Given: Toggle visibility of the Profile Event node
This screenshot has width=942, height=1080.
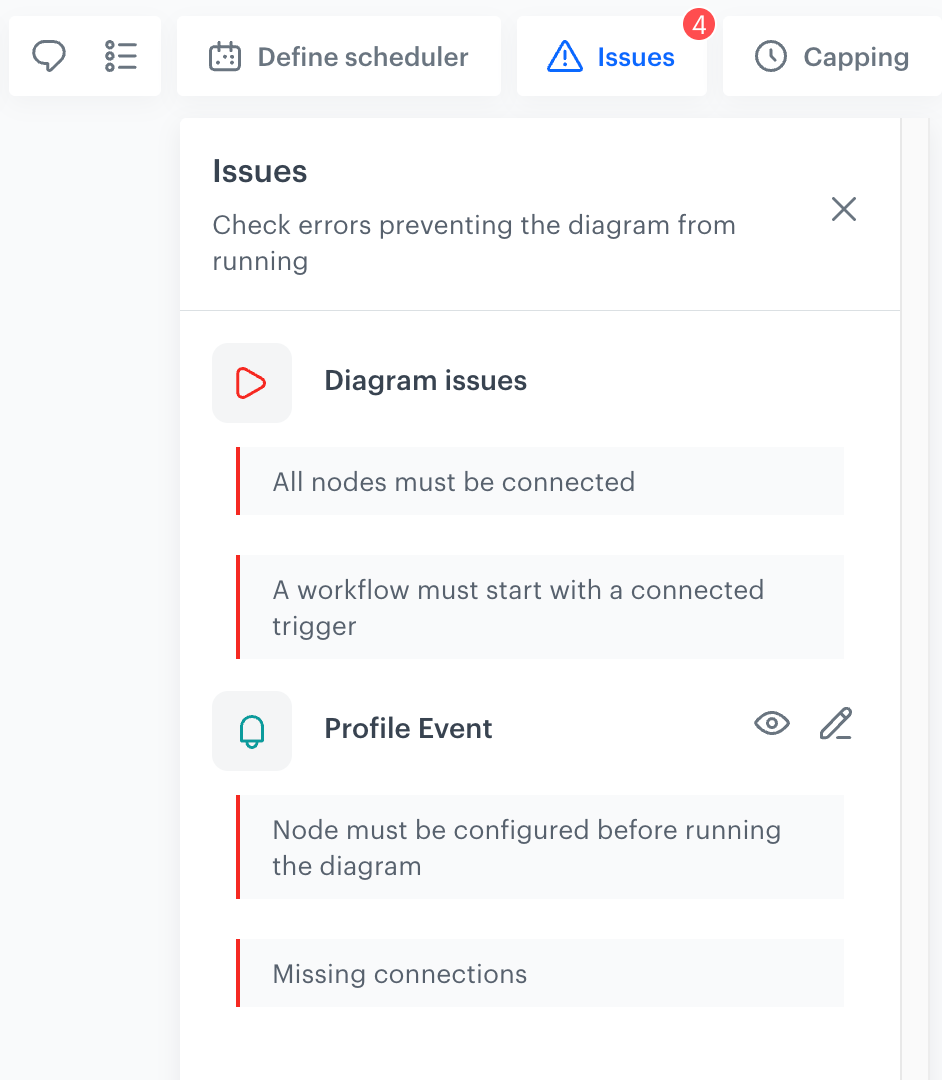Looking at the screenshot, I should click(x=771, y=723).
